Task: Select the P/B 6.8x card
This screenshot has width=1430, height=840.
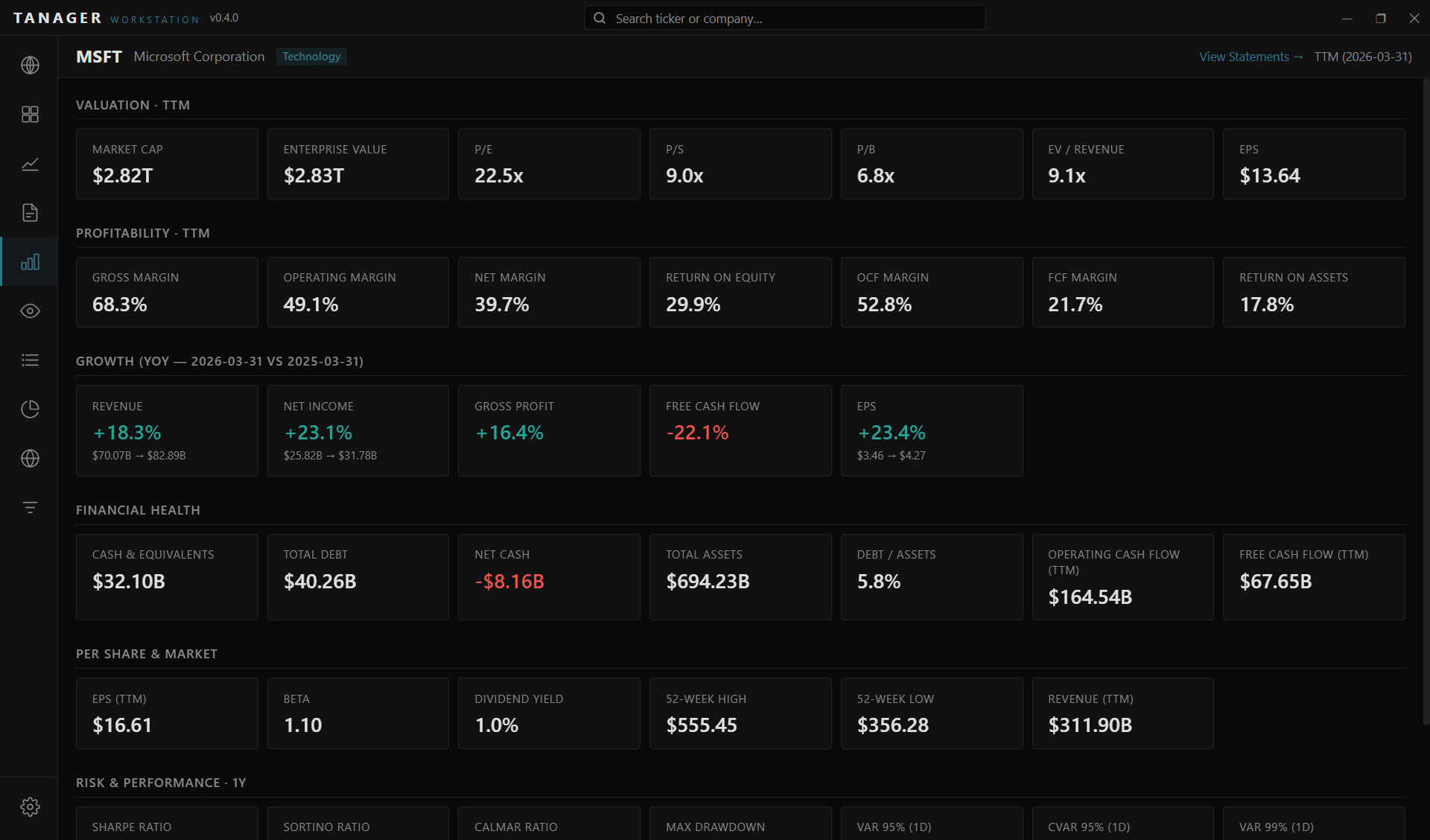Action: pyautogui.click(x=932, y=164)
